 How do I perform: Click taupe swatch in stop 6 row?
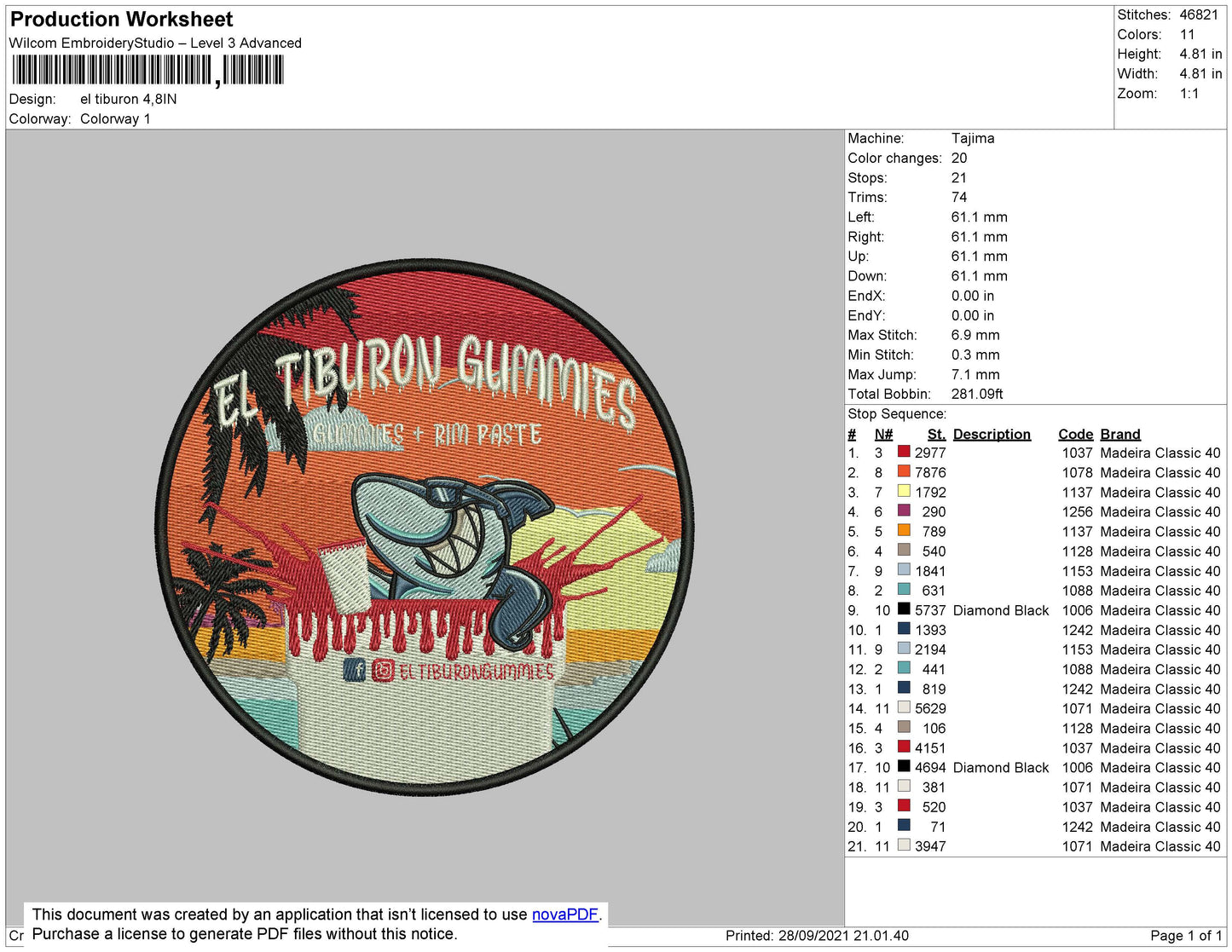[x=904, y=550]
